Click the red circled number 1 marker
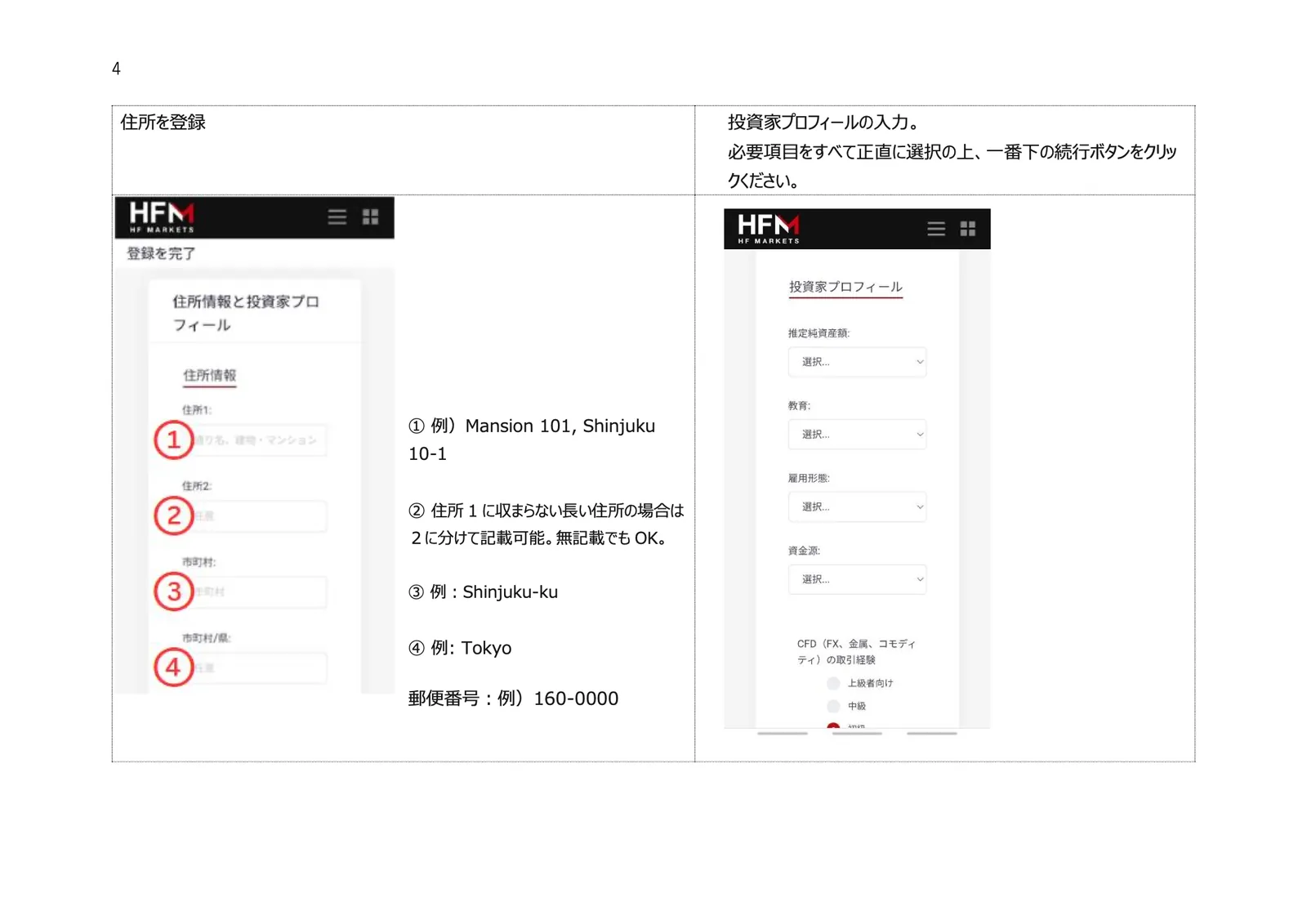 (173, 440)
